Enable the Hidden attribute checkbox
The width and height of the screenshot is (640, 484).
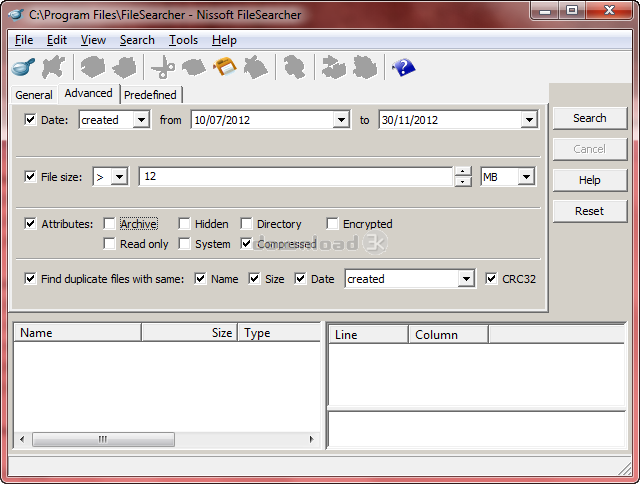click(x=184, y=224)
